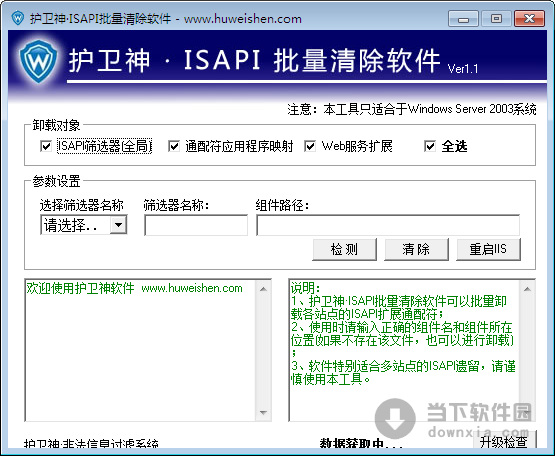Maximize the window
The height and width of the screenshot is (456, 555).
[496, 18]
